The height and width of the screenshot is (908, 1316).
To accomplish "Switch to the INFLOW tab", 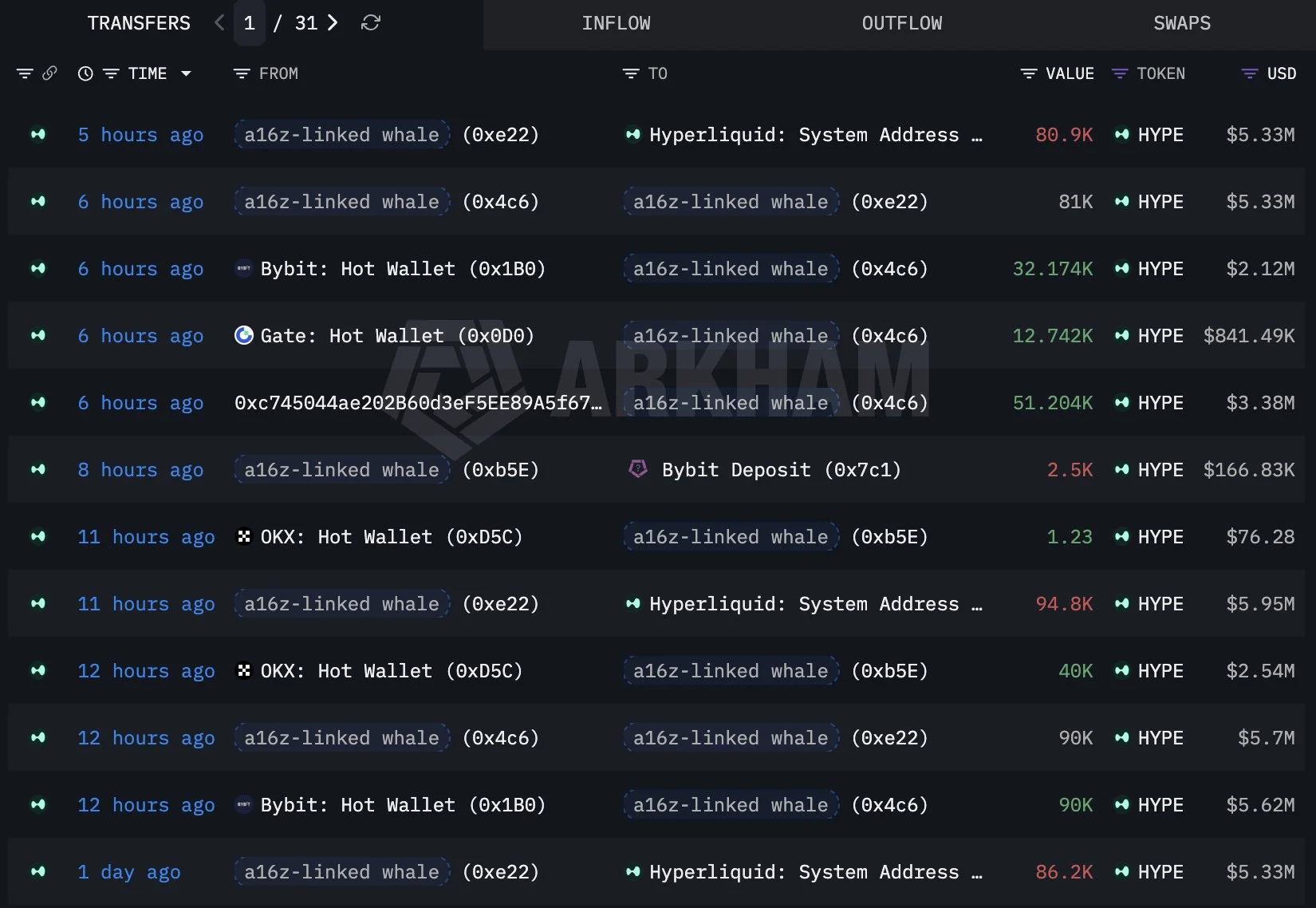I will [x=616, y=24].
